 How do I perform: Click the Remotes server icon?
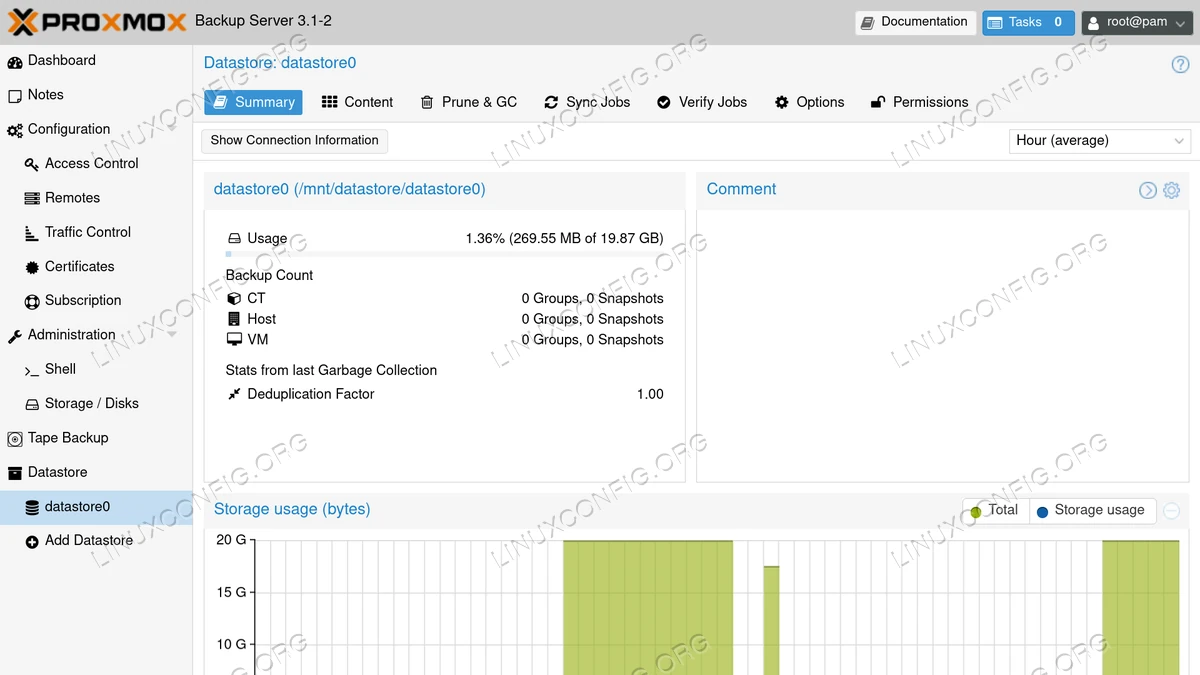pyautogui.click(x=32, y=198)
